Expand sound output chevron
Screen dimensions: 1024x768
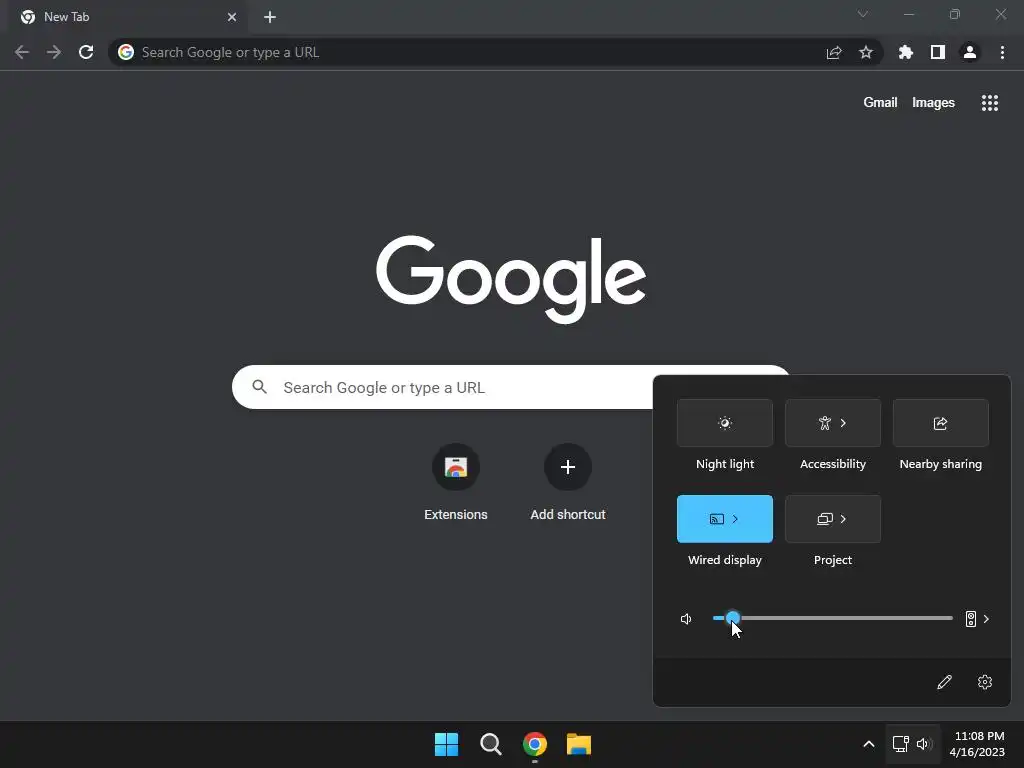point(986,618)
